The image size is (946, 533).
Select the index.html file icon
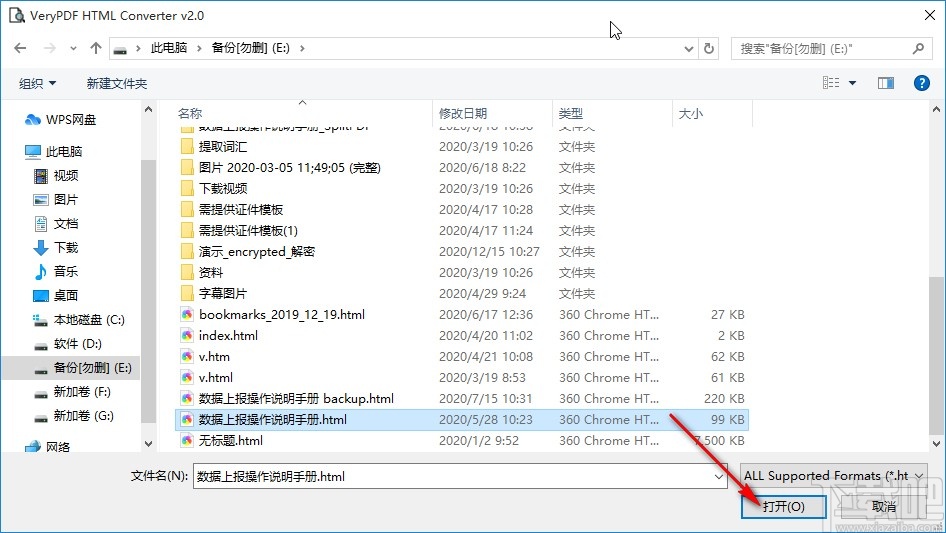coord(188,336)
